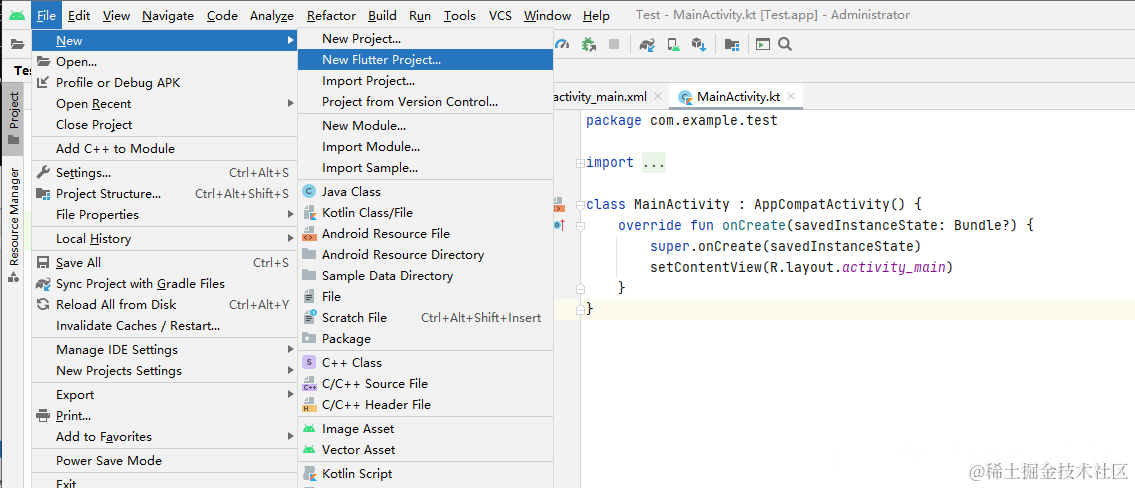The width and height of the screenshot is (1135, 488).
Task: Choose Import Project from New submenu
Action: point(425,80)
